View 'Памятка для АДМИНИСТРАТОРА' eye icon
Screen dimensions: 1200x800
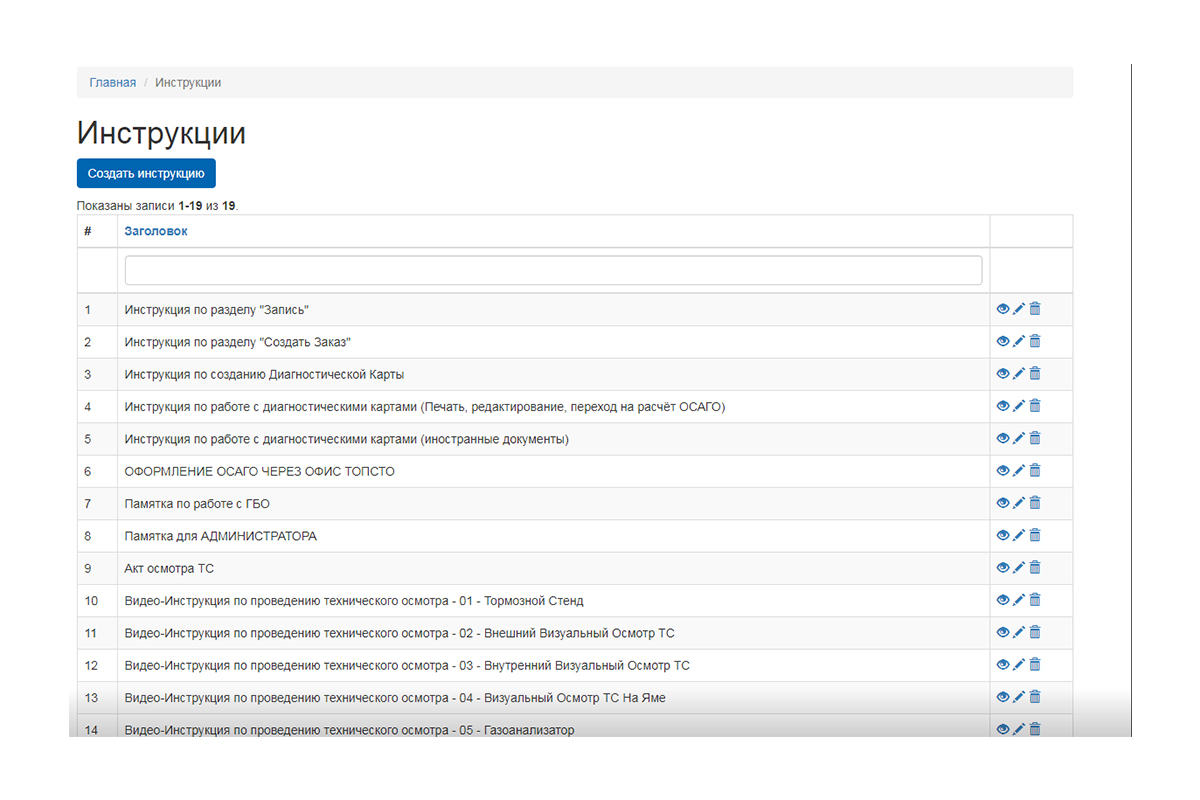[x=1003, y=535]
